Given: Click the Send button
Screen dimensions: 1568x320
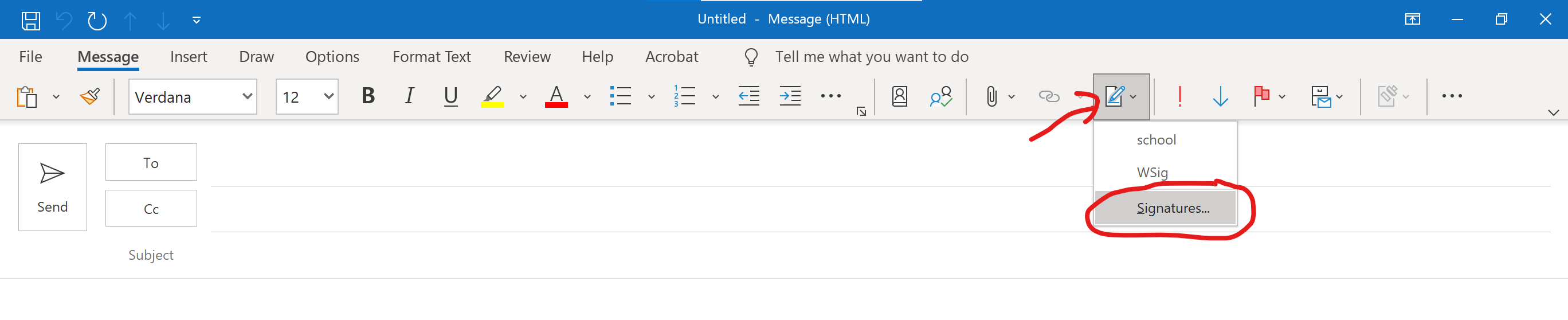Looking at the screenshot, I should 52,187.
